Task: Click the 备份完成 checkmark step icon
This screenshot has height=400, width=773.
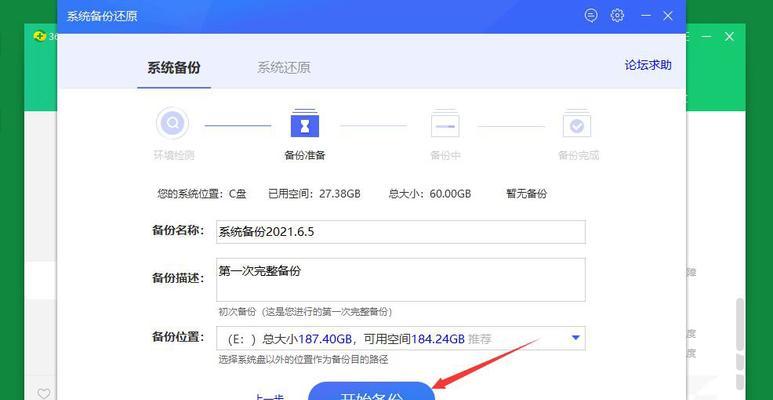Action: coord(577,123)
